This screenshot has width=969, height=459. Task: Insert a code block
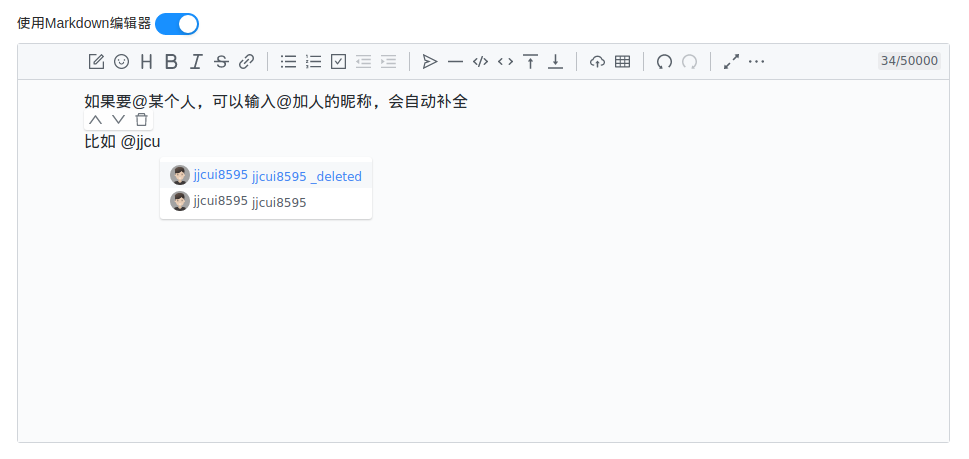pos(480,61)
